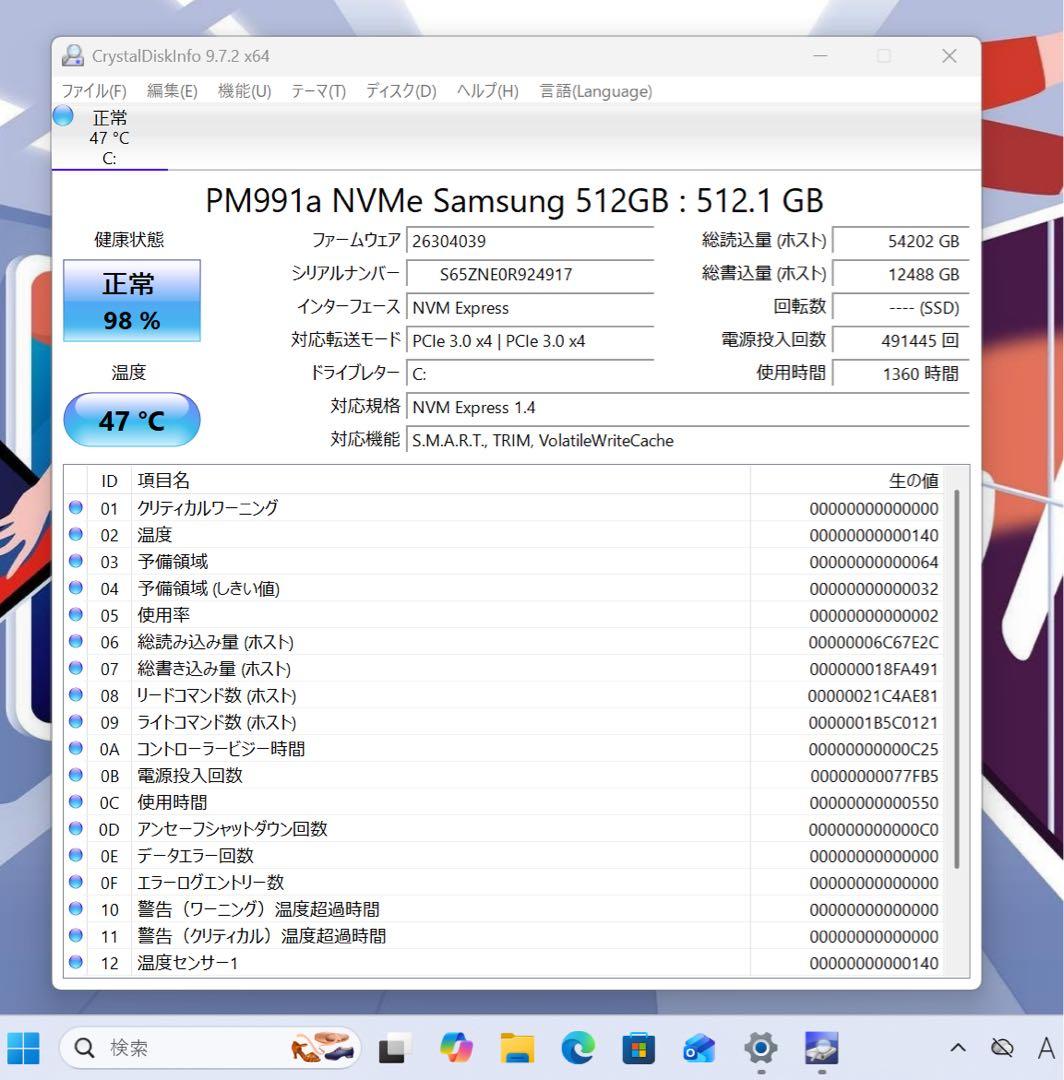Click the C: drive status indicator icon

tap(61, 116)
